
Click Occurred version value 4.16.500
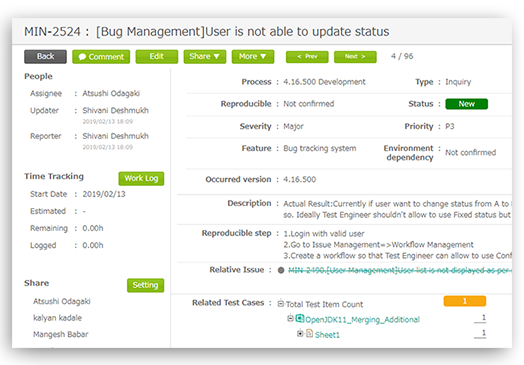tap(299, 179)
